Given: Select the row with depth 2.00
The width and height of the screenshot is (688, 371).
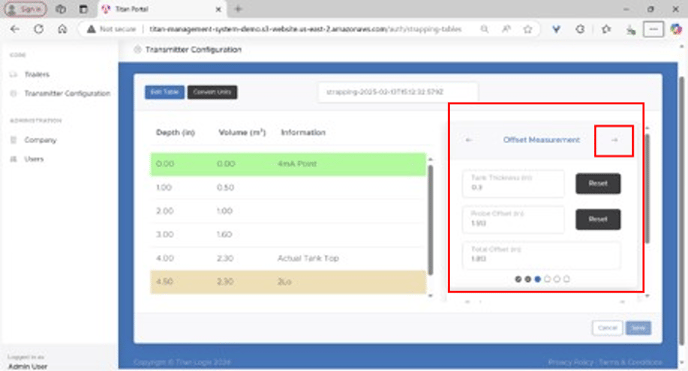Looking at the screenshot, I should (288, 211).
